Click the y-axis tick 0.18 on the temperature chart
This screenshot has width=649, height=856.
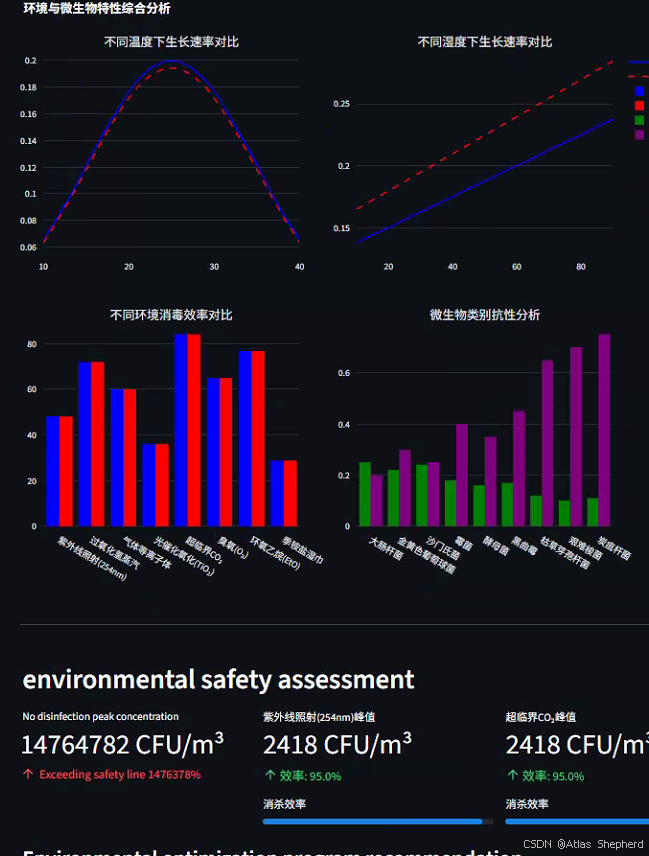28,87
